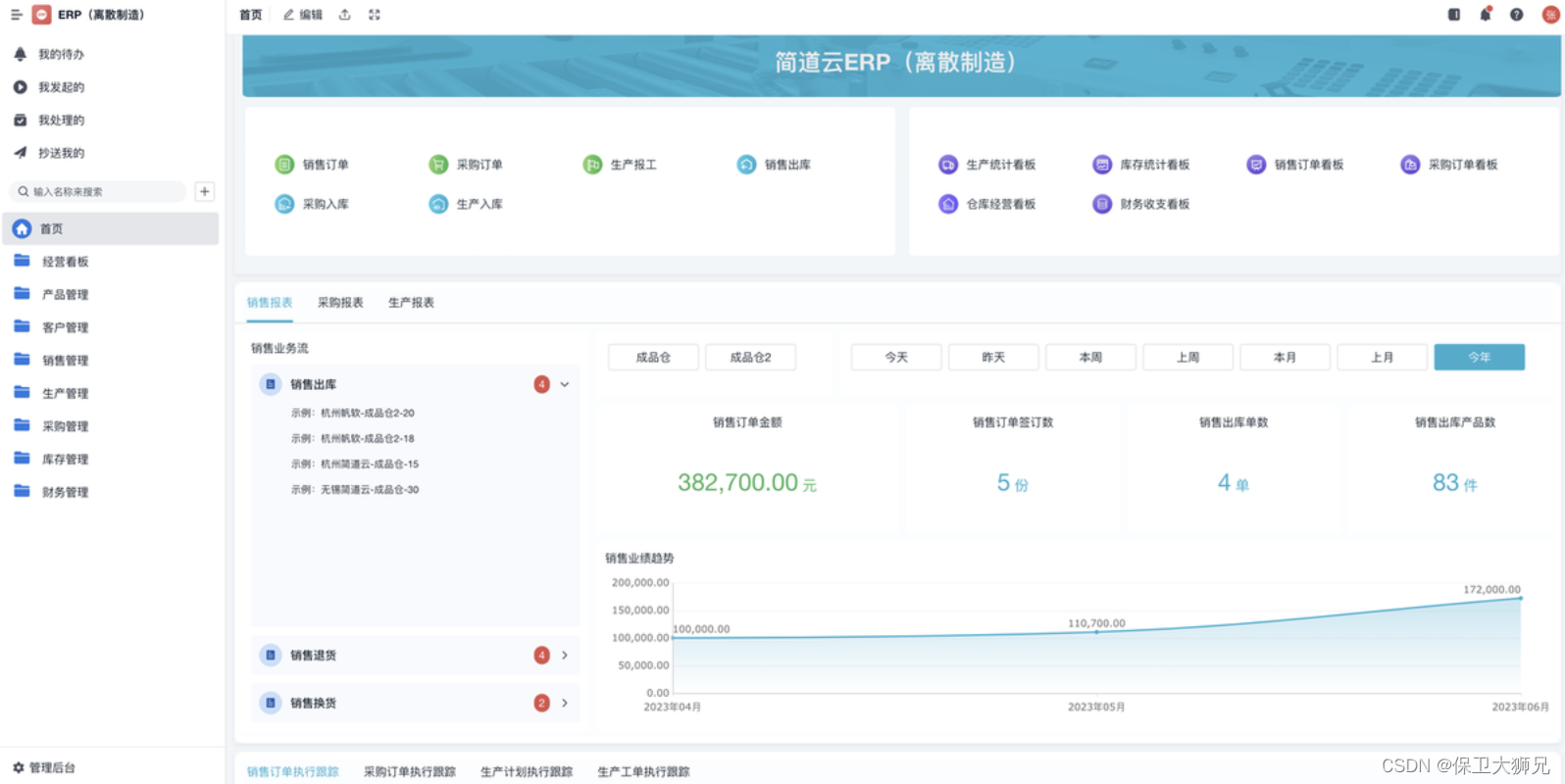This screenshot has height=784, width=1565.
Task: Expand the 采购管理 folder
Action: tap(111, 425)
